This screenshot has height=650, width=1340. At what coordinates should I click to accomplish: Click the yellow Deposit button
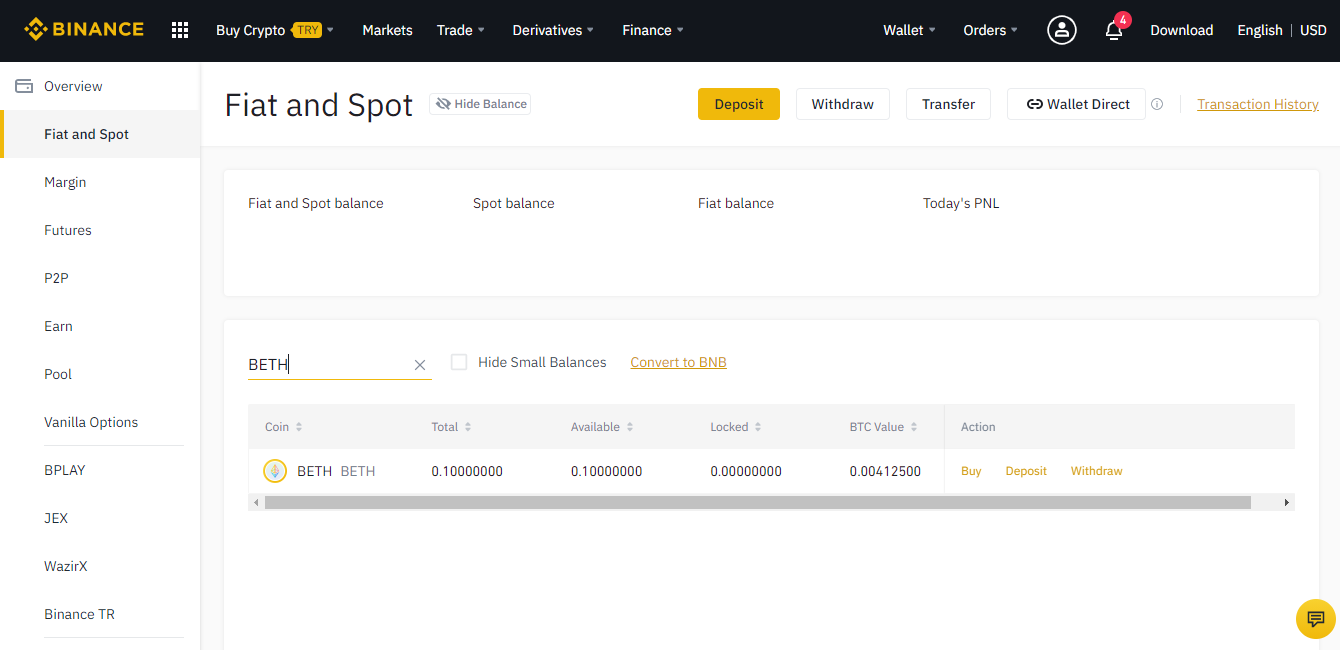coord(739,104)
